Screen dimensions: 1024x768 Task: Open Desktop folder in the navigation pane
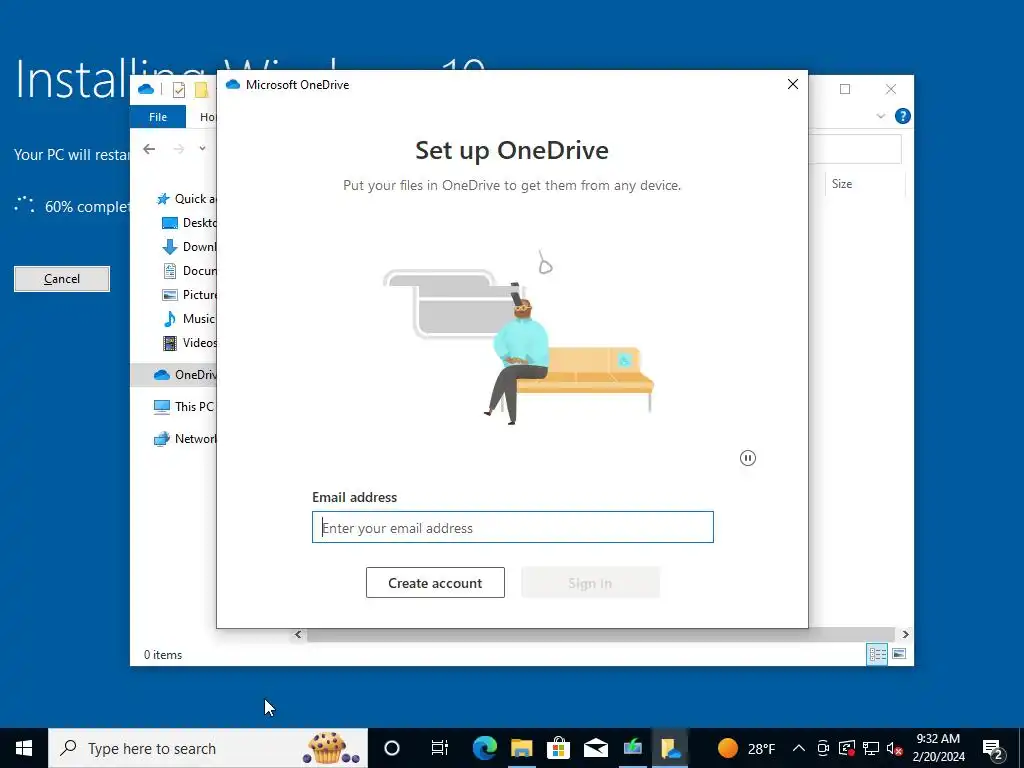[189, 223]
